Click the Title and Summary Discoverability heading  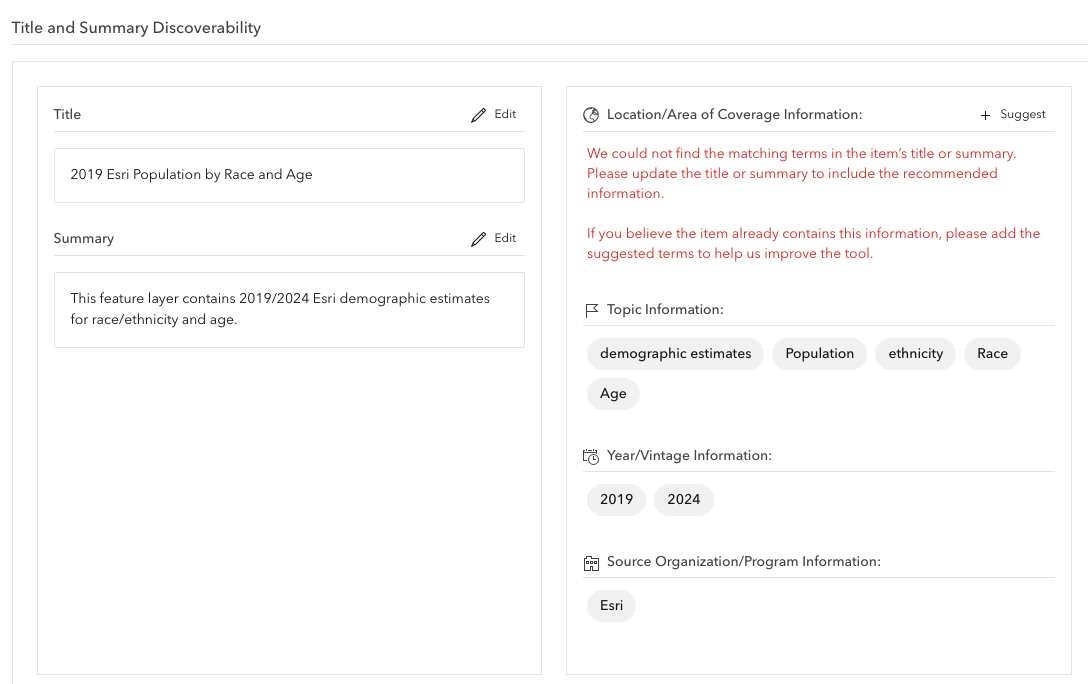click(x=136, y=27)
